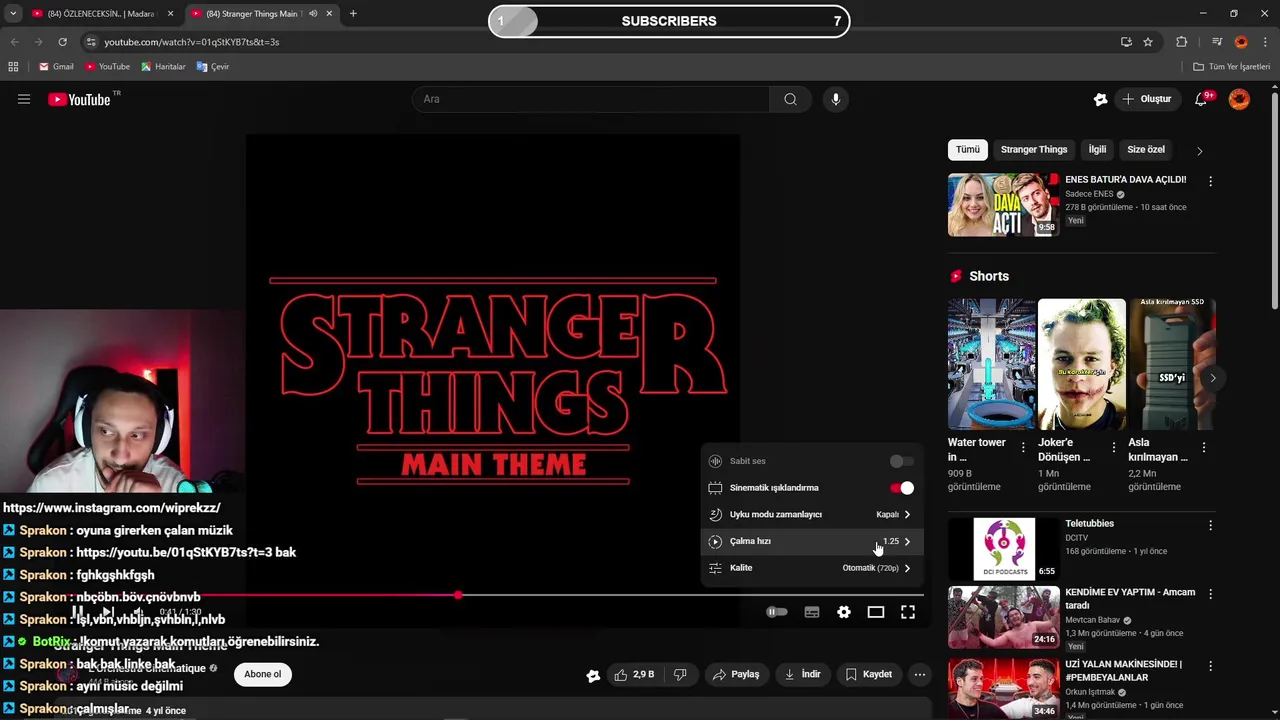Open the account avatar menu
The image size is (1280, 720).
(x=1239, y=99)
